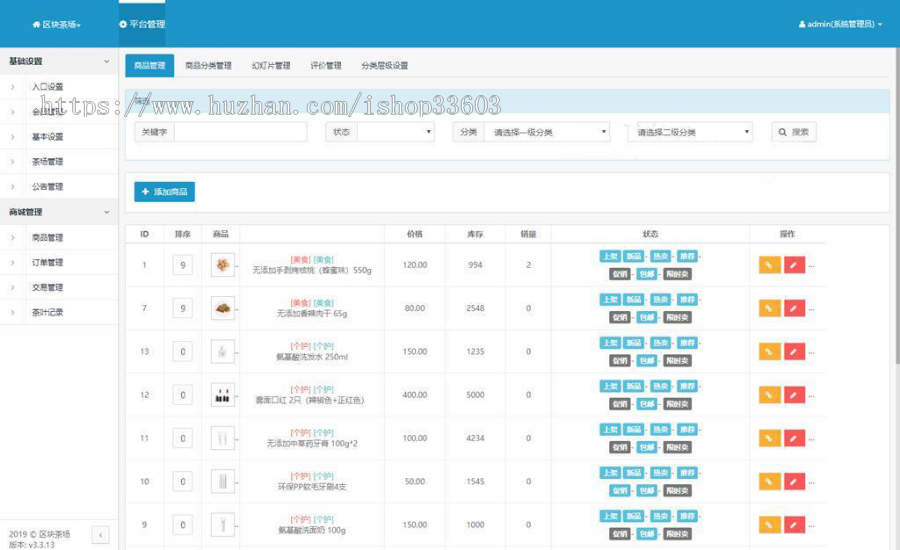900x550 pixels.
Task: Click the orange link icon for product ID 1
Action: click(x=769, y=265)
